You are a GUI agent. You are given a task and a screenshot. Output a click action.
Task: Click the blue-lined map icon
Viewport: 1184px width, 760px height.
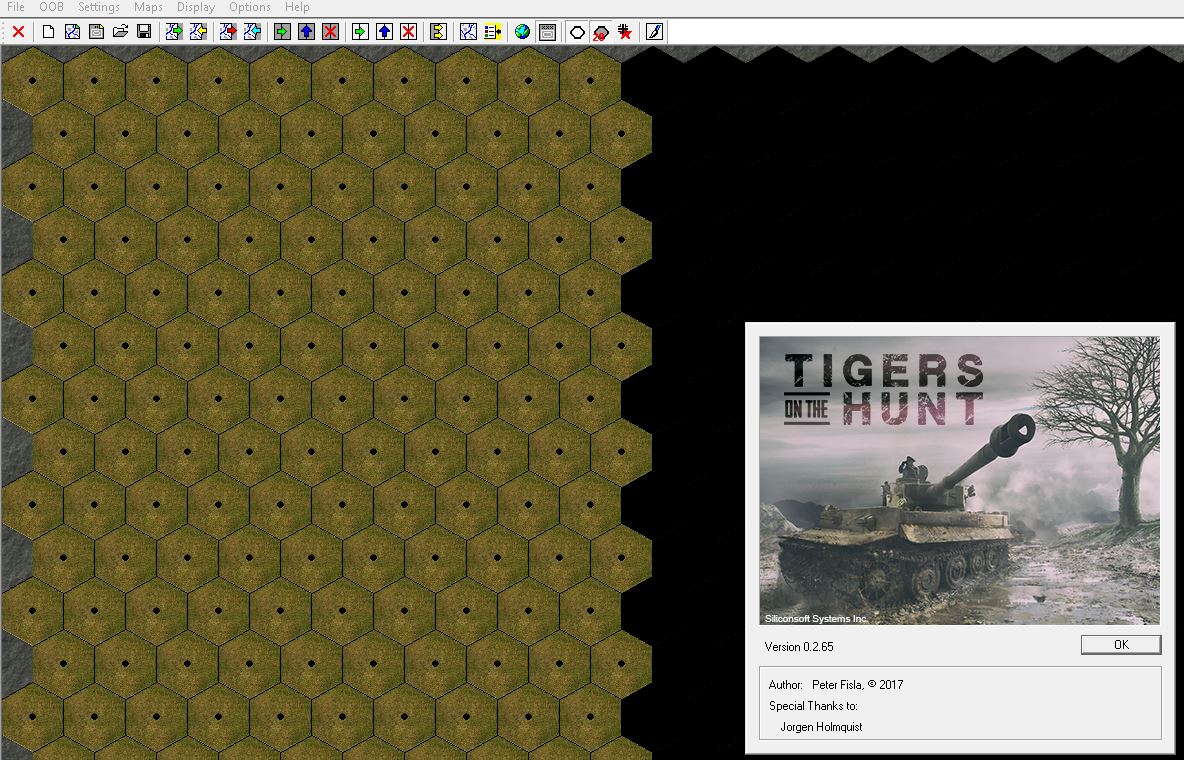click(468, 32)
